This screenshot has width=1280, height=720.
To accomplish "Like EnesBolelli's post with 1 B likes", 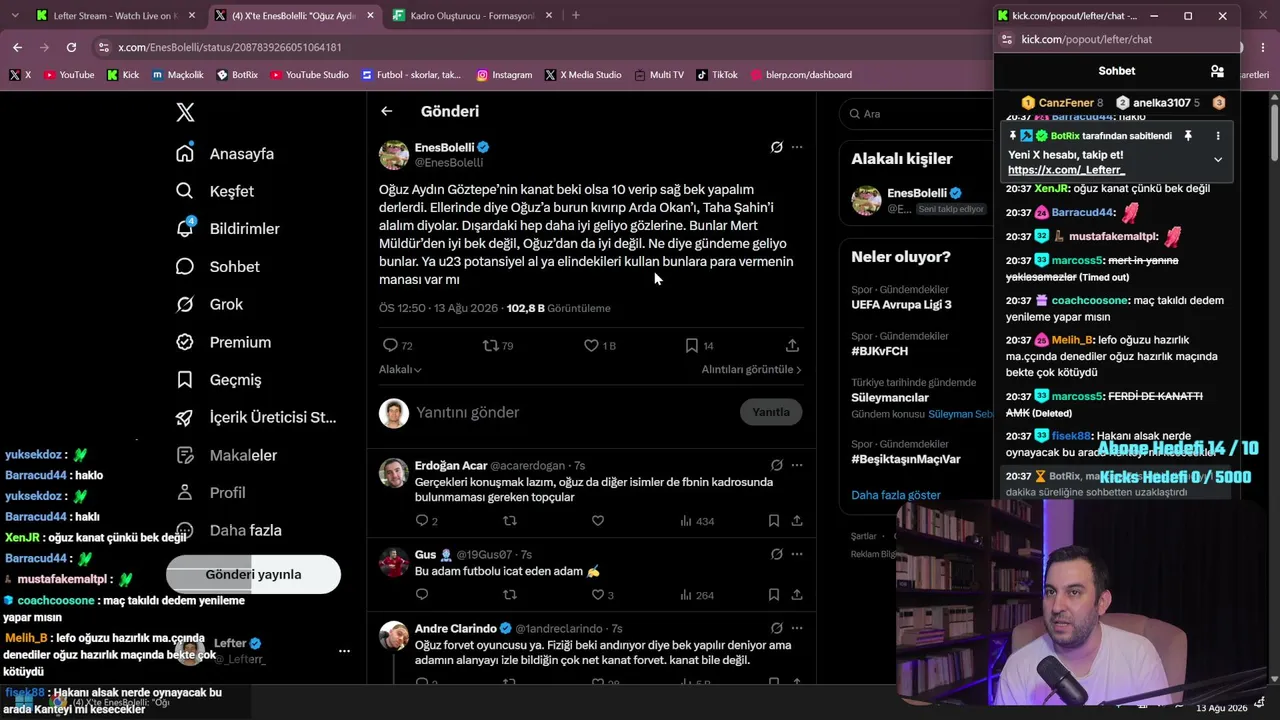I will tap(591, 345).
